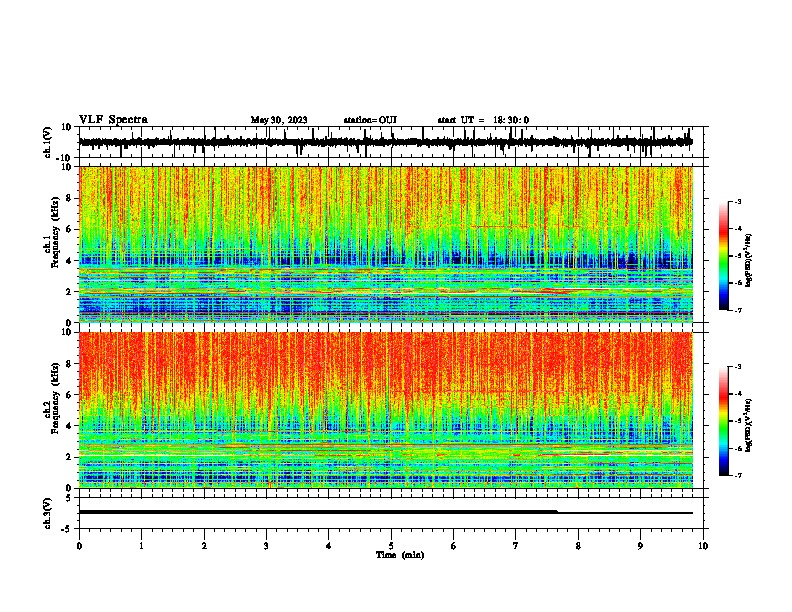Image resolution: width=792 pixels, height=612 pixels.
Task: Click inside the ch.2 spectrogram panel
Action: click(386, 410)
